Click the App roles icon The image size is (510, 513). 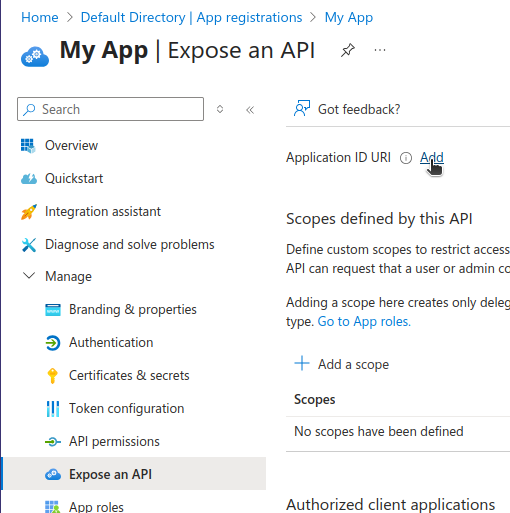coord(52,507)
